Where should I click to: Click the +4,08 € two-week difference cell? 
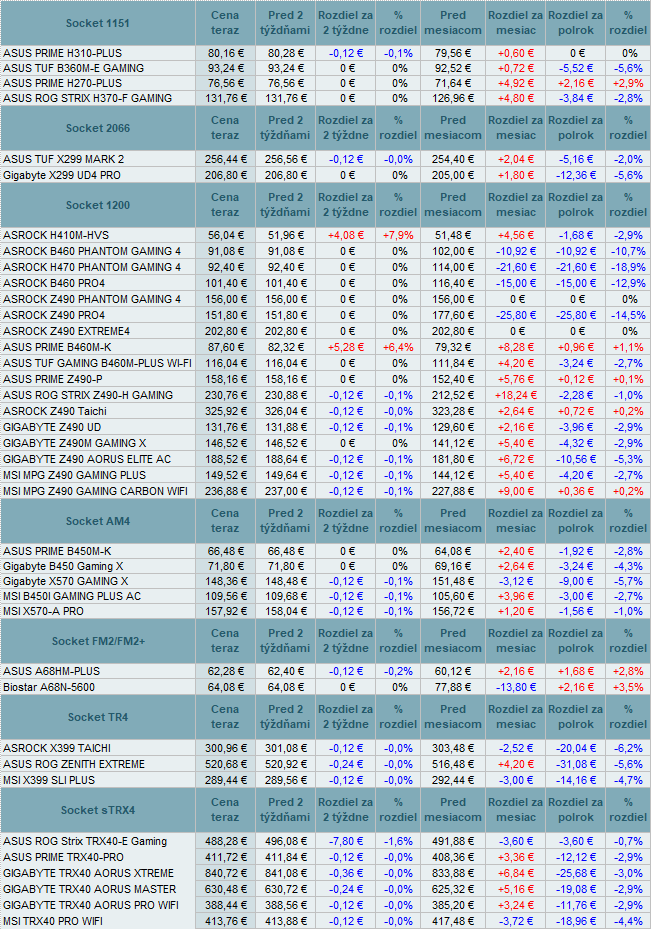pyautogui.click(x=345, y=235)
